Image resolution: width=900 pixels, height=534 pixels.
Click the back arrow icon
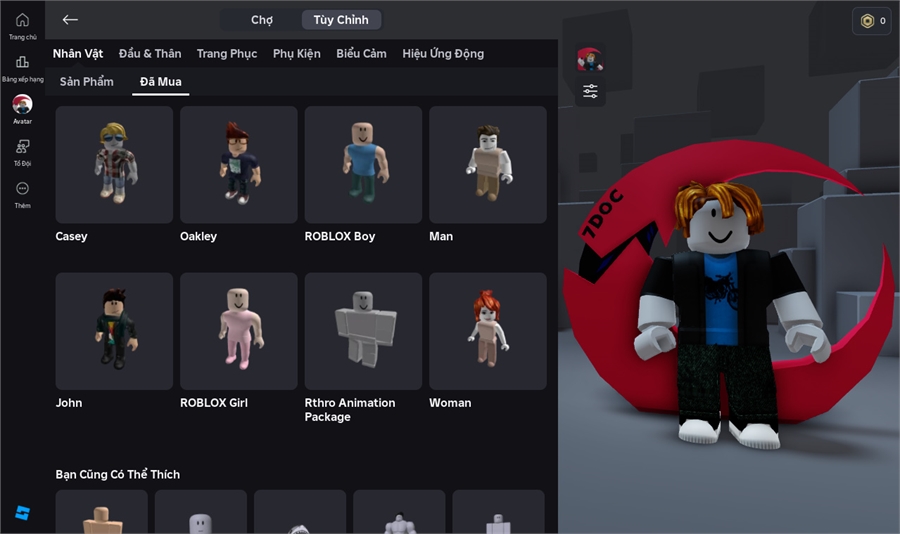pyautogui.click(x=70, y=20)
